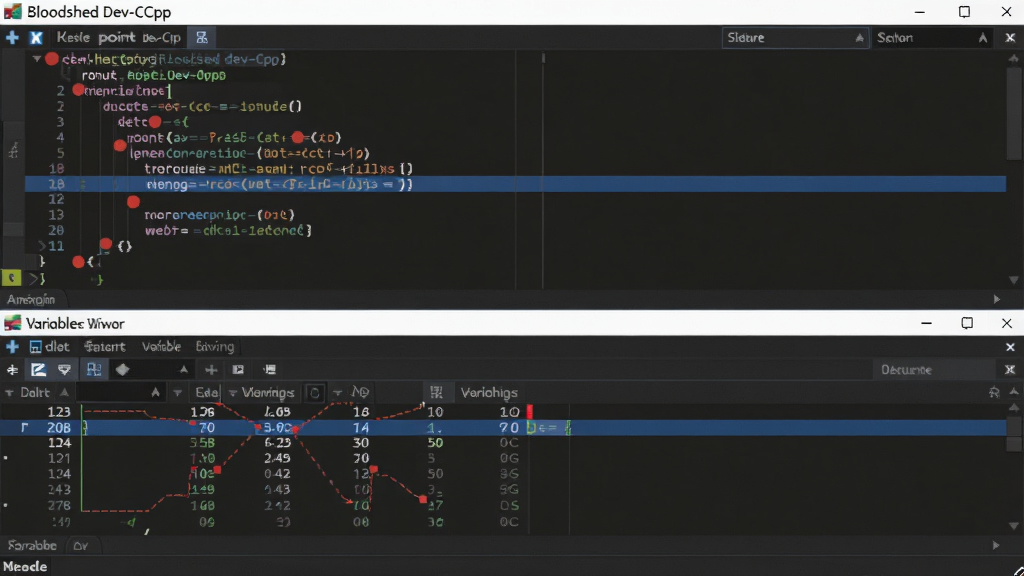Open the Amexpin bottom tab

point(31,300)
